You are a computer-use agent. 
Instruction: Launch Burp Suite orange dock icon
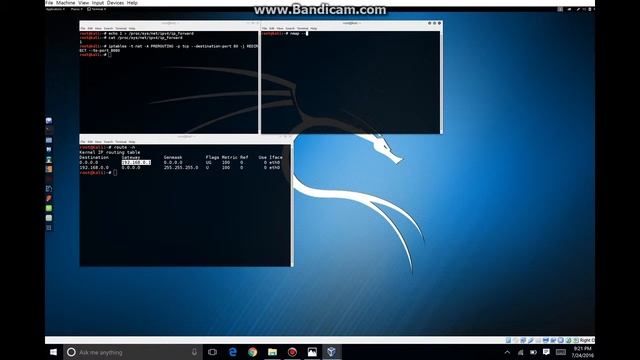(x=49, y=169)
